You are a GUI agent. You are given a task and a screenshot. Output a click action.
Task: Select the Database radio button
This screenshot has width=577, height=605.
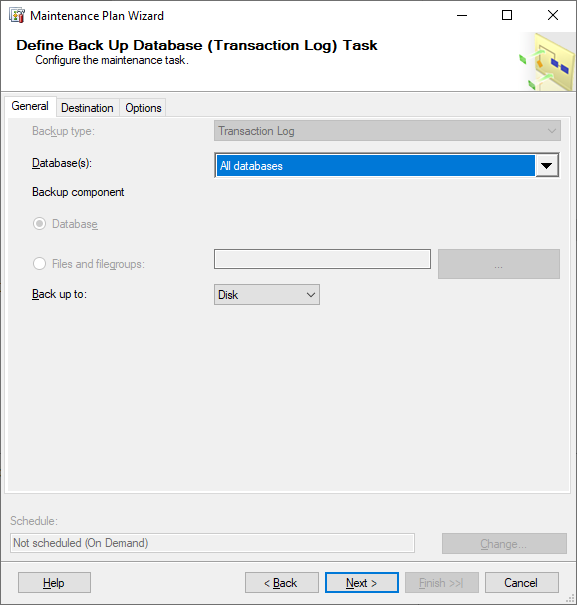click(39, 224)
